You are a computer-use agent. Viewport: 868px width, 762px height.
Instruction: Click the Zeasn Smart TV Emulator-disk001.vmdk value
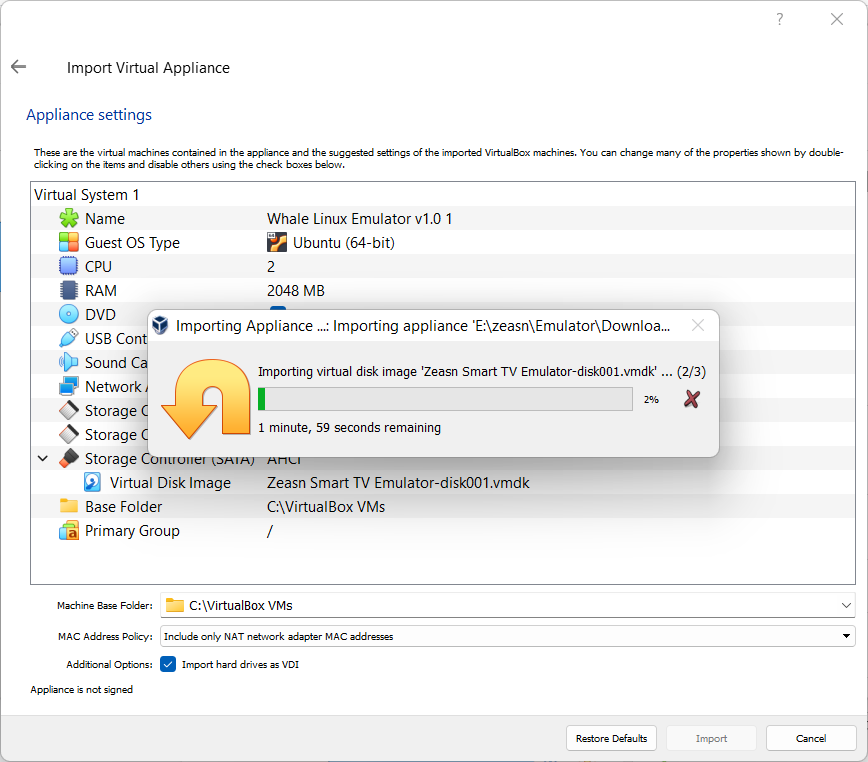(398, 483)
